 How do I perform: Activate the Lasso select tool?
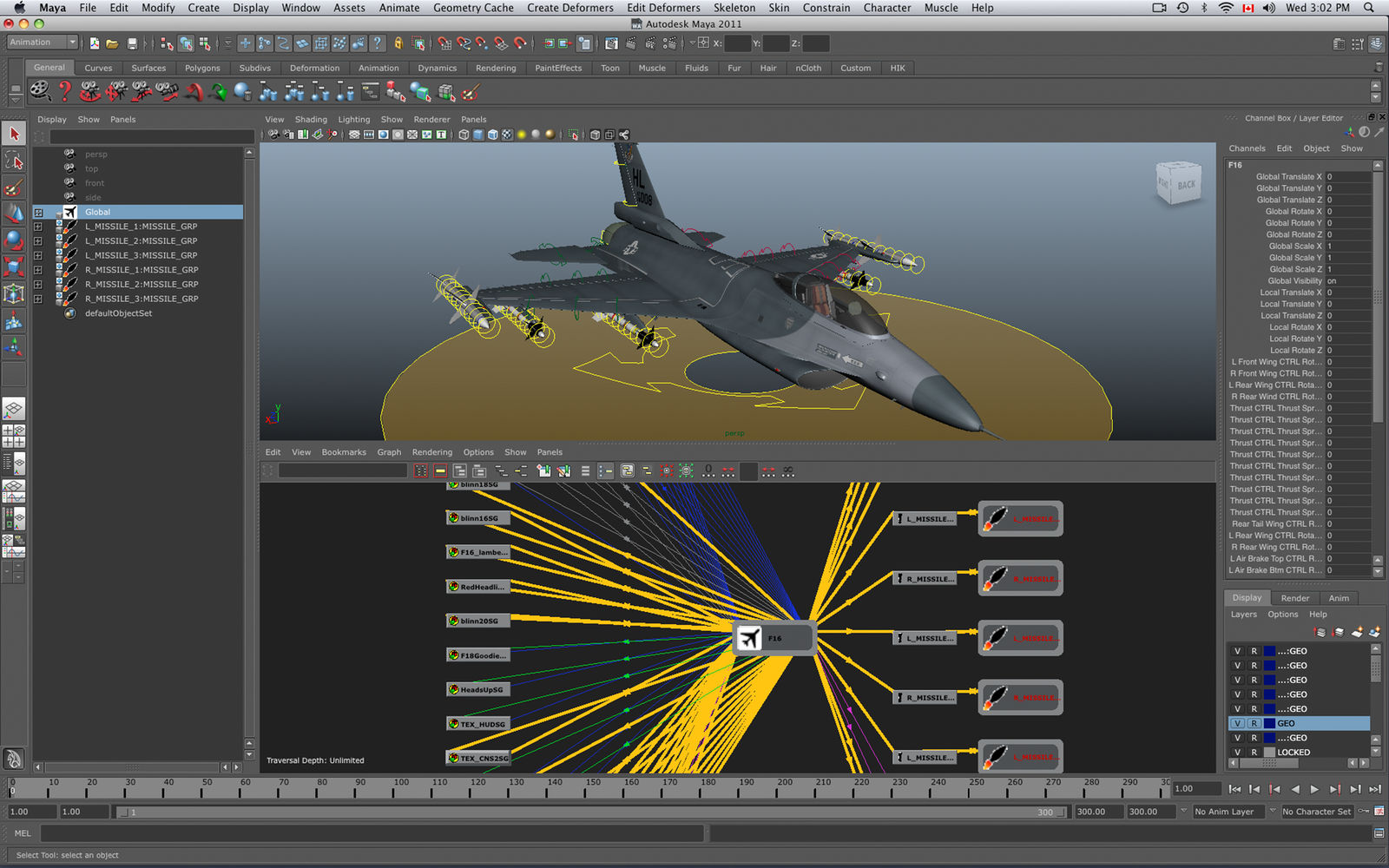(x=14, y=160)
